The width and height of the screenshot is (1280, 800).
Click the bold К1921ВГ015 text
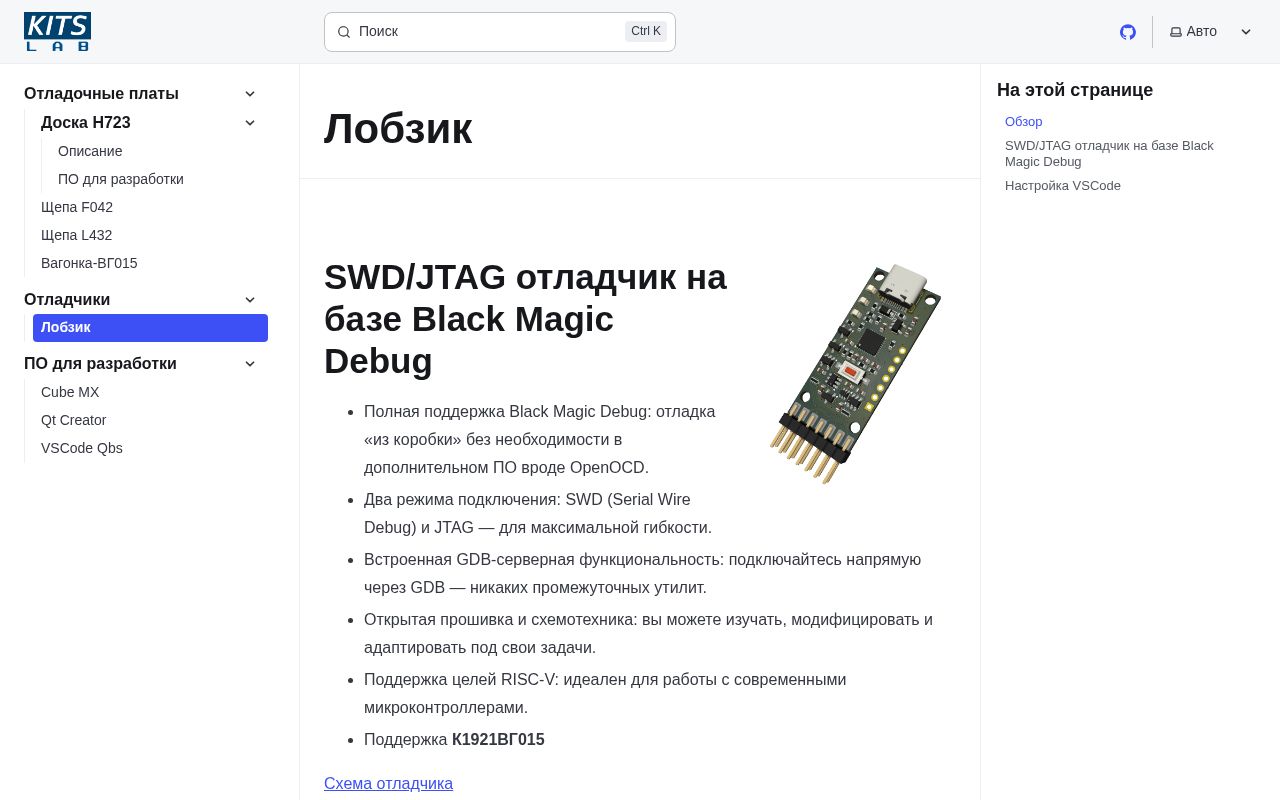pyautogui.click(x=498, y=740)
